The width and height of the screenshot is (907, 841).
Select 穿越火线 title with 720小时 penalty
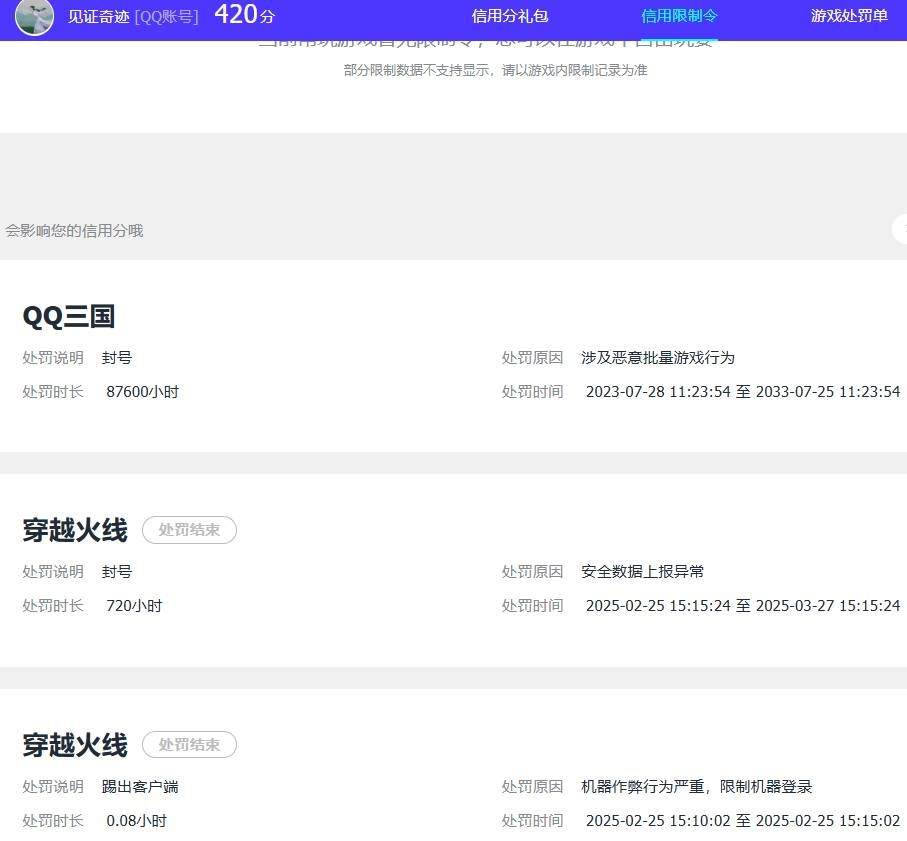(x=75, y=530)
